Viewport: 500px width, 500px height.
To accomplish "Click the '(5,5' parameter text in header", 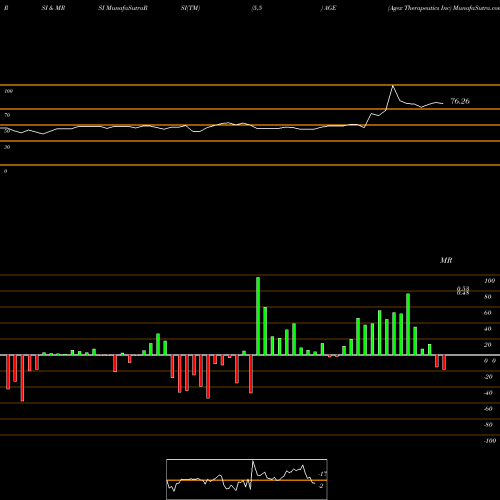I will point(257,8).
